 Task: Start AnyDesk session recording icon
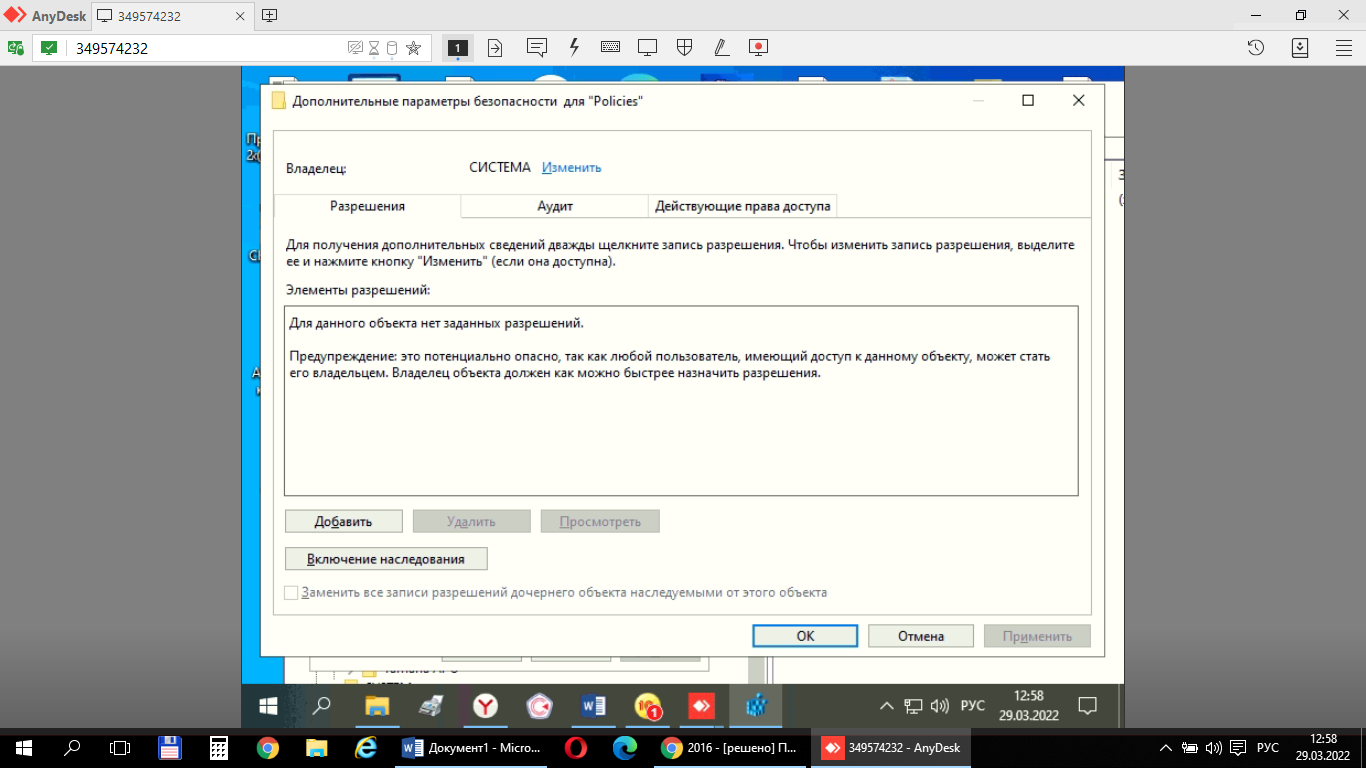(x=758, y=47)
